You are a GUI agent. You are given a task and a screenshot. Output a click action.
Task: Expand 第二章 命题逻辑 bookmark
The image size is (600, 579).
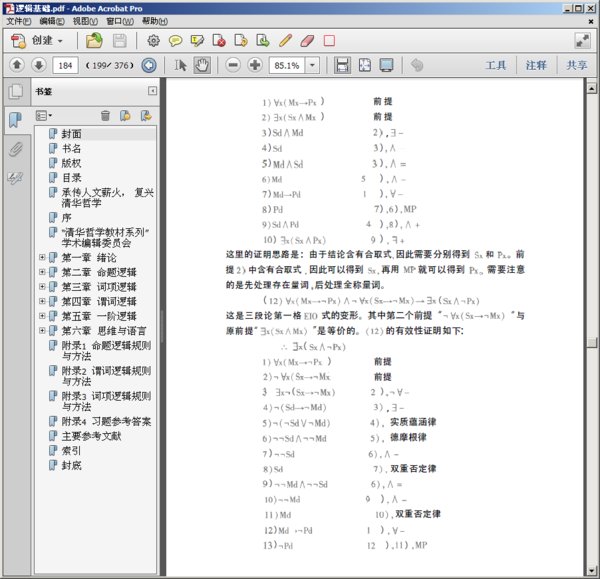coord(42,272)
